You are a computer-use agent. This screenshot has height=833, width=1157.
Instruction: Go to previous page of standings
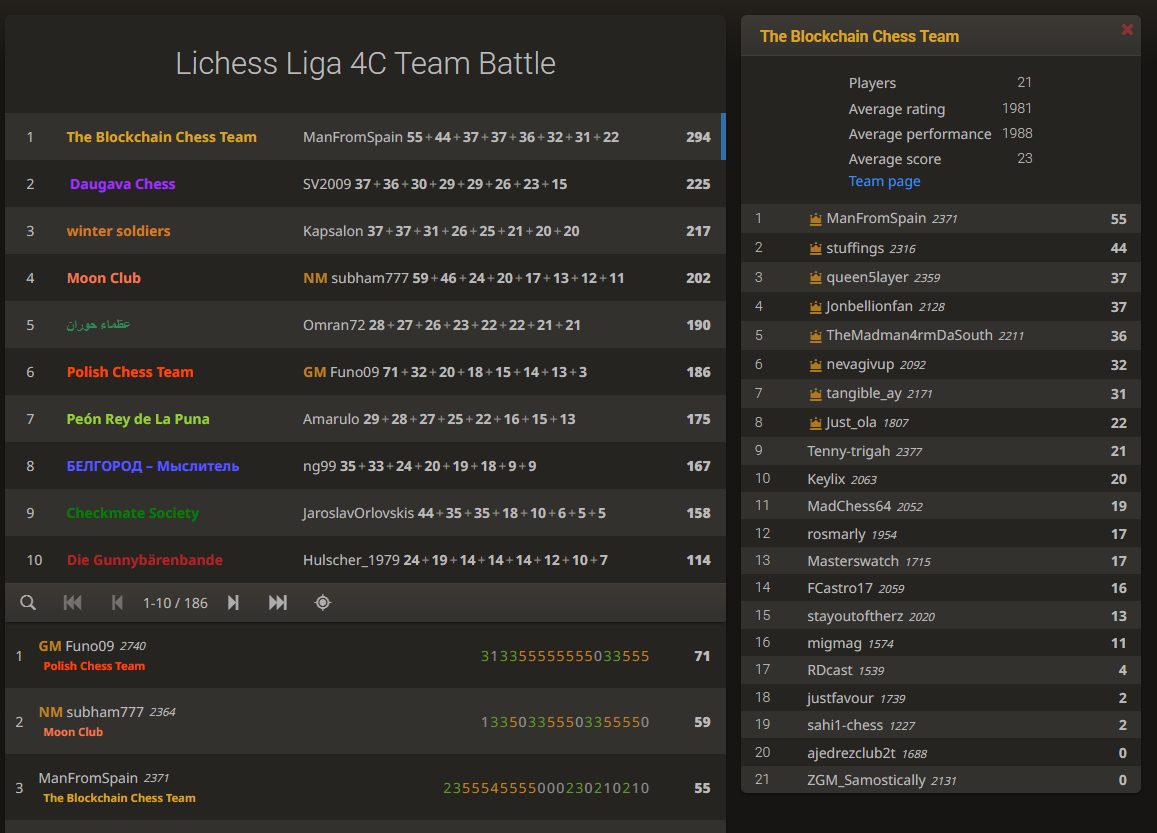(x=117, y=603)
